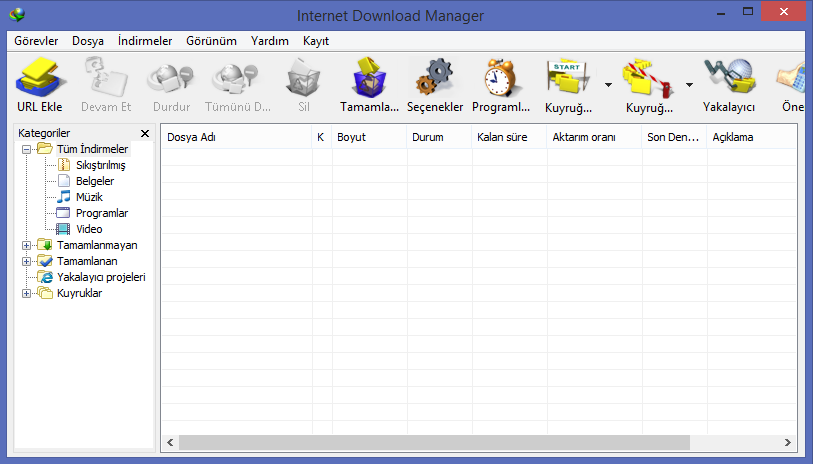Select the Tamamlanan folder

[x=87, y=261]
